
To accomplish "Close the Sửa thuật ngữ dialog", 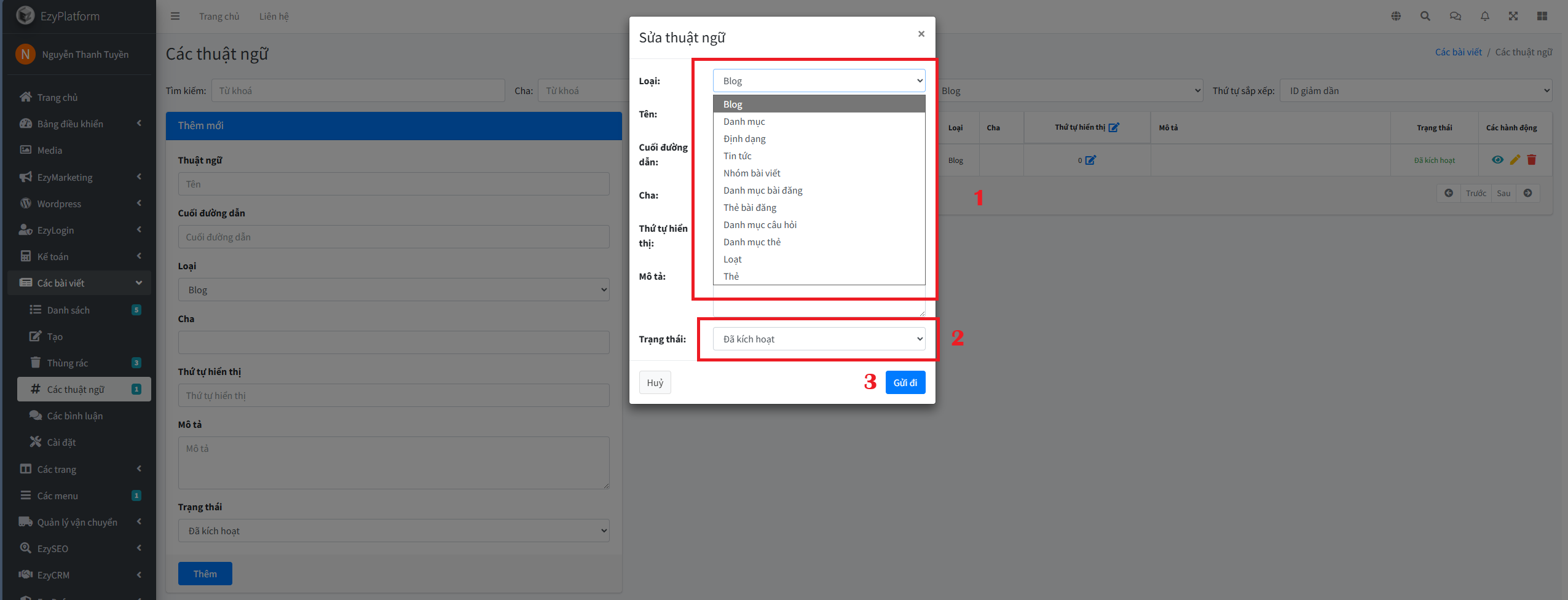I will point(921,34).
